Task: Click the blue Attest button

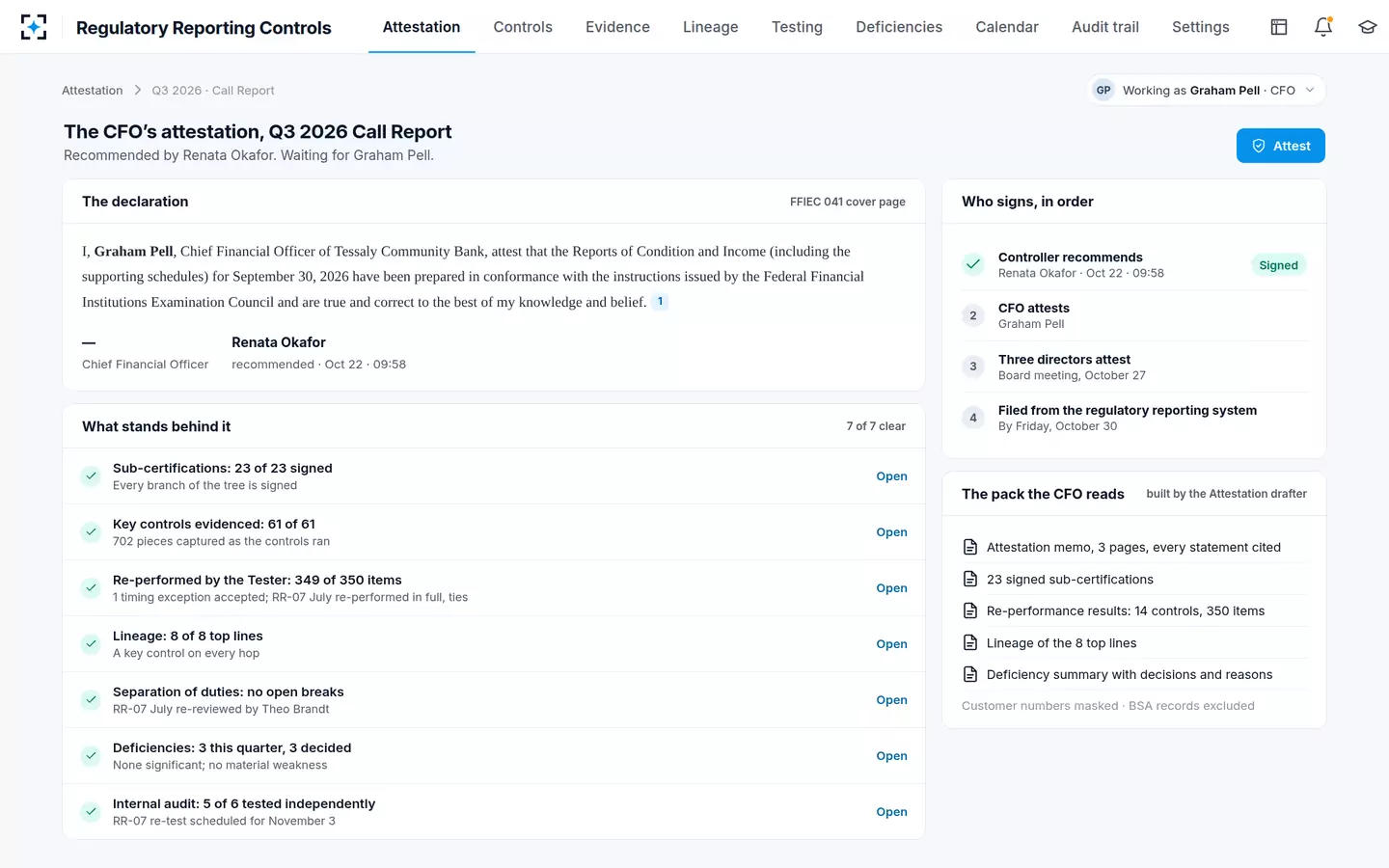Action: pos(1281,146)
